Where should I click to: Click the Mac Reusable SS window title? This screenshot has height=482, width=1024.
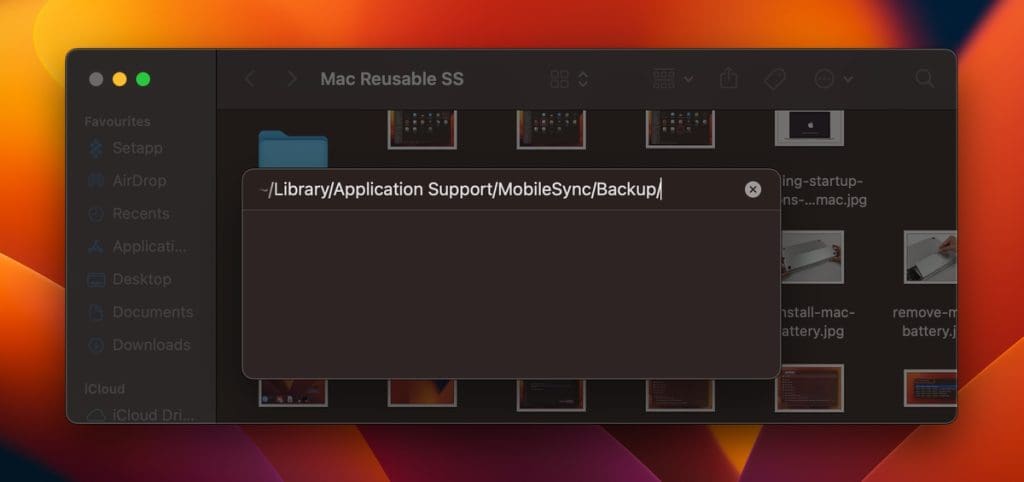pos(392,79)
